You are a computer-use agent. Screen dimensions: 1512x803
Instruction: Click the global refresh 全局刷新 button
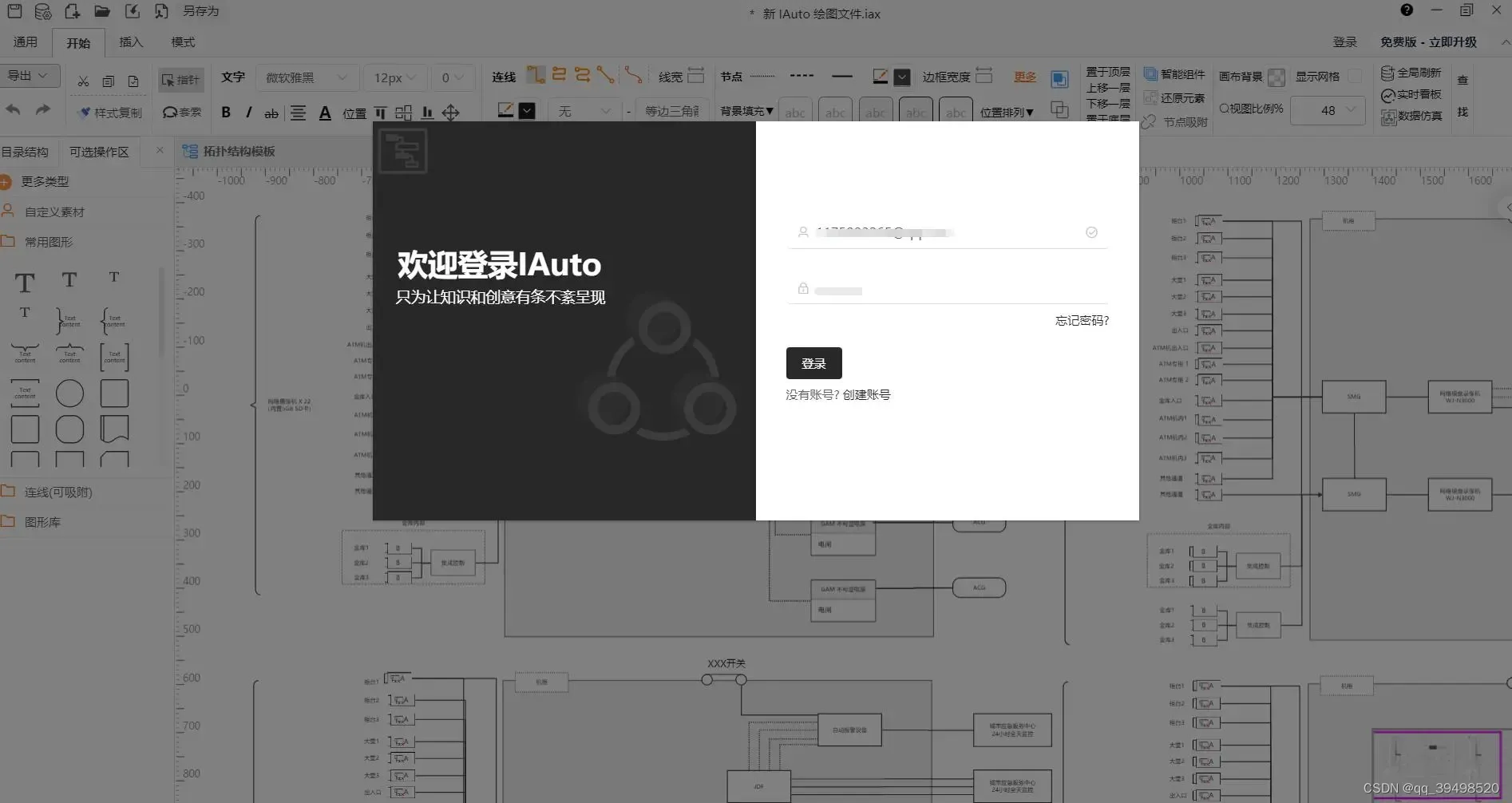[x=1411, y=73]
